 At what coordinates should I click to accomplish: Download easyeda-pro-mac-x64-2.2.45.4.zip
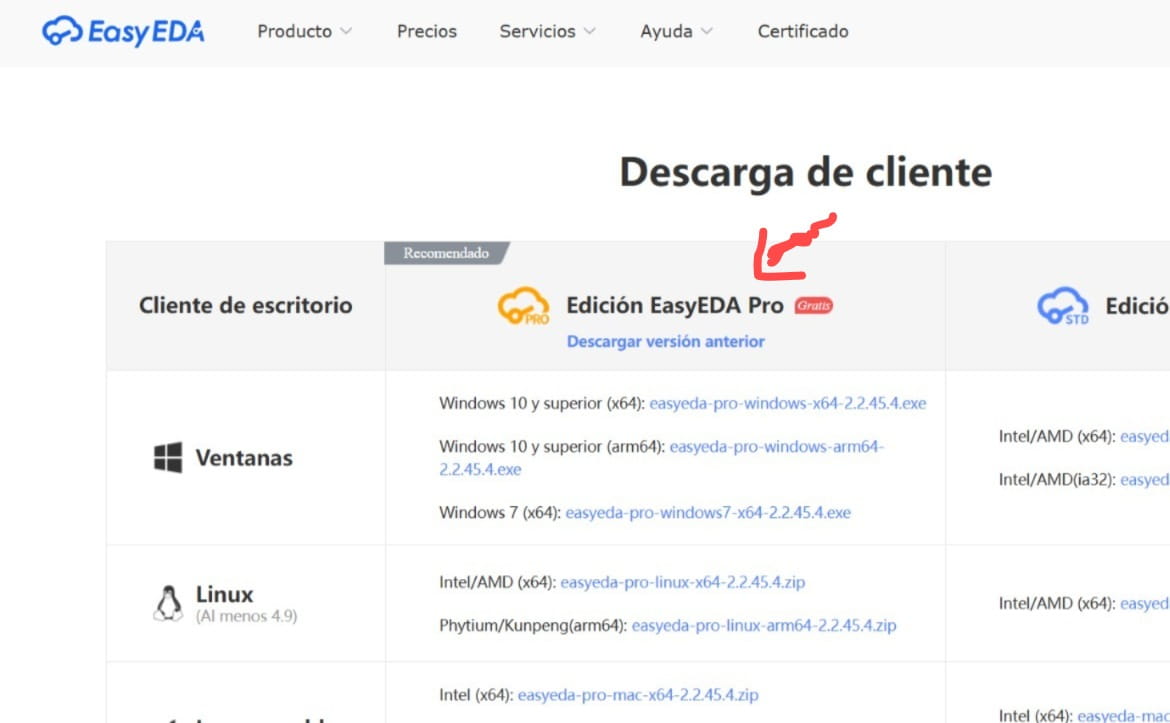(638, 695)
